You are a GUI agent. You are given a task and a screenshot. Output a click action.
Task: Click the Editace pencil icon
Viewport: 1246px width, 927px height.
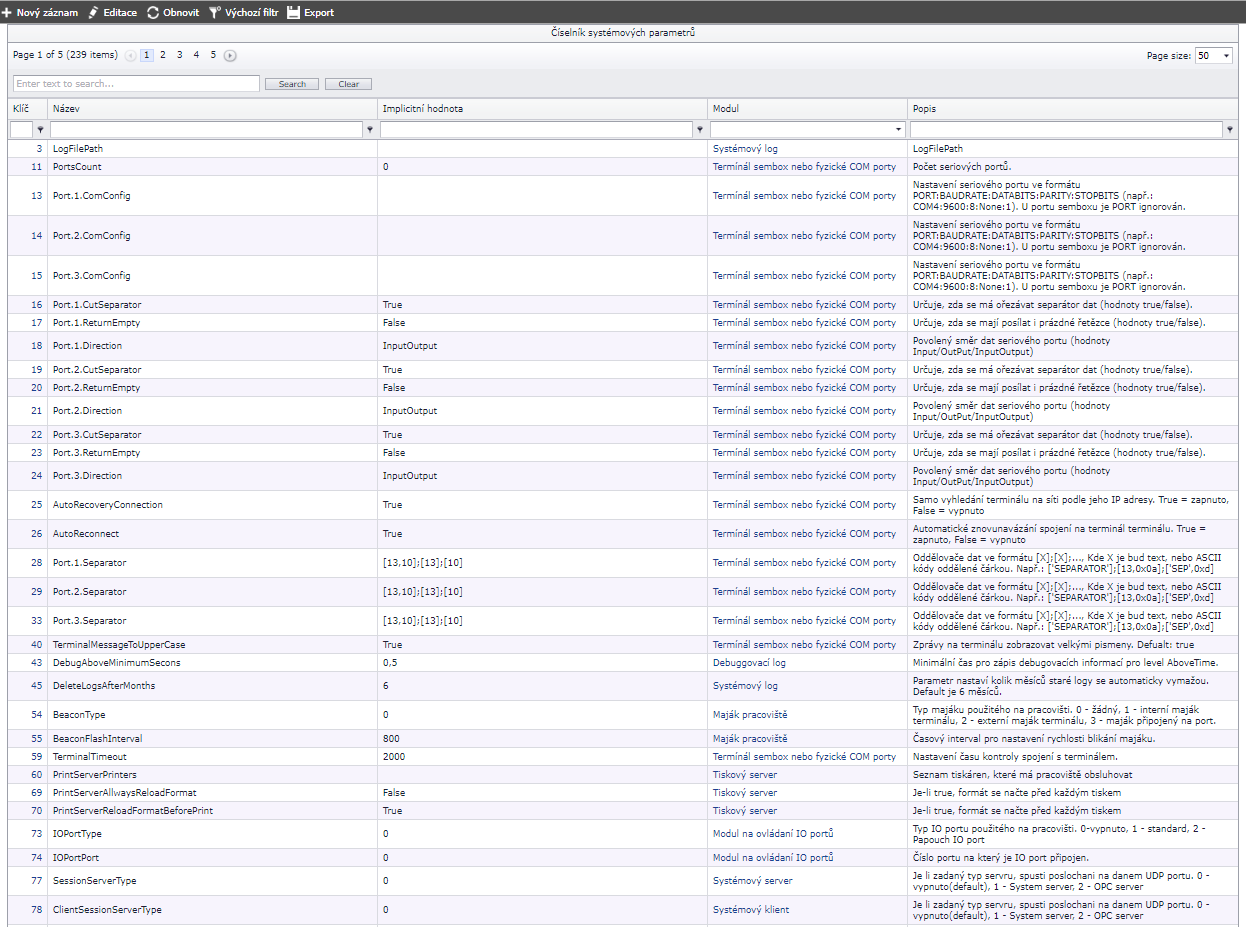(94, 12)
